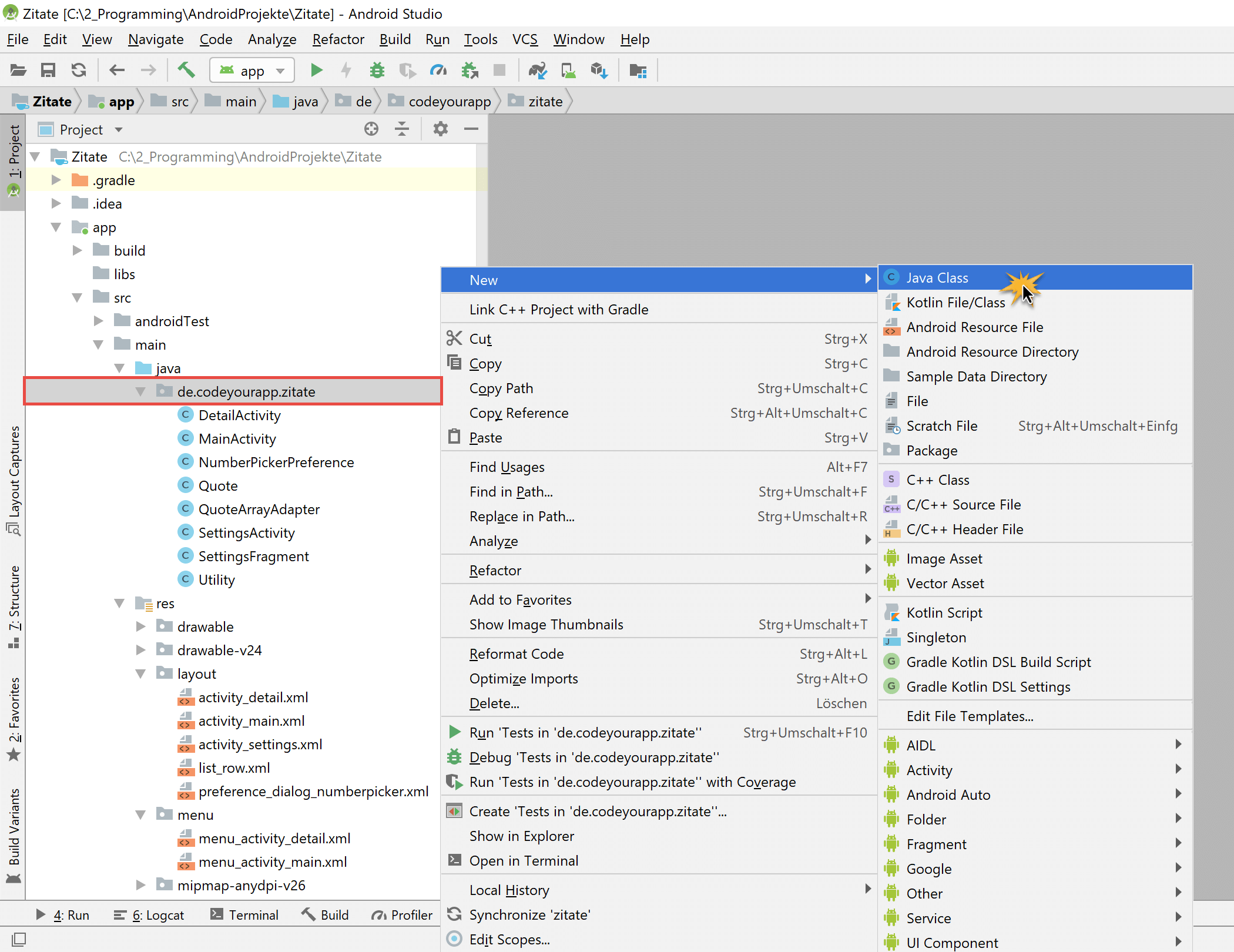Click the Save All toolbar icon
1234x952 pixels.
(48, 71)
